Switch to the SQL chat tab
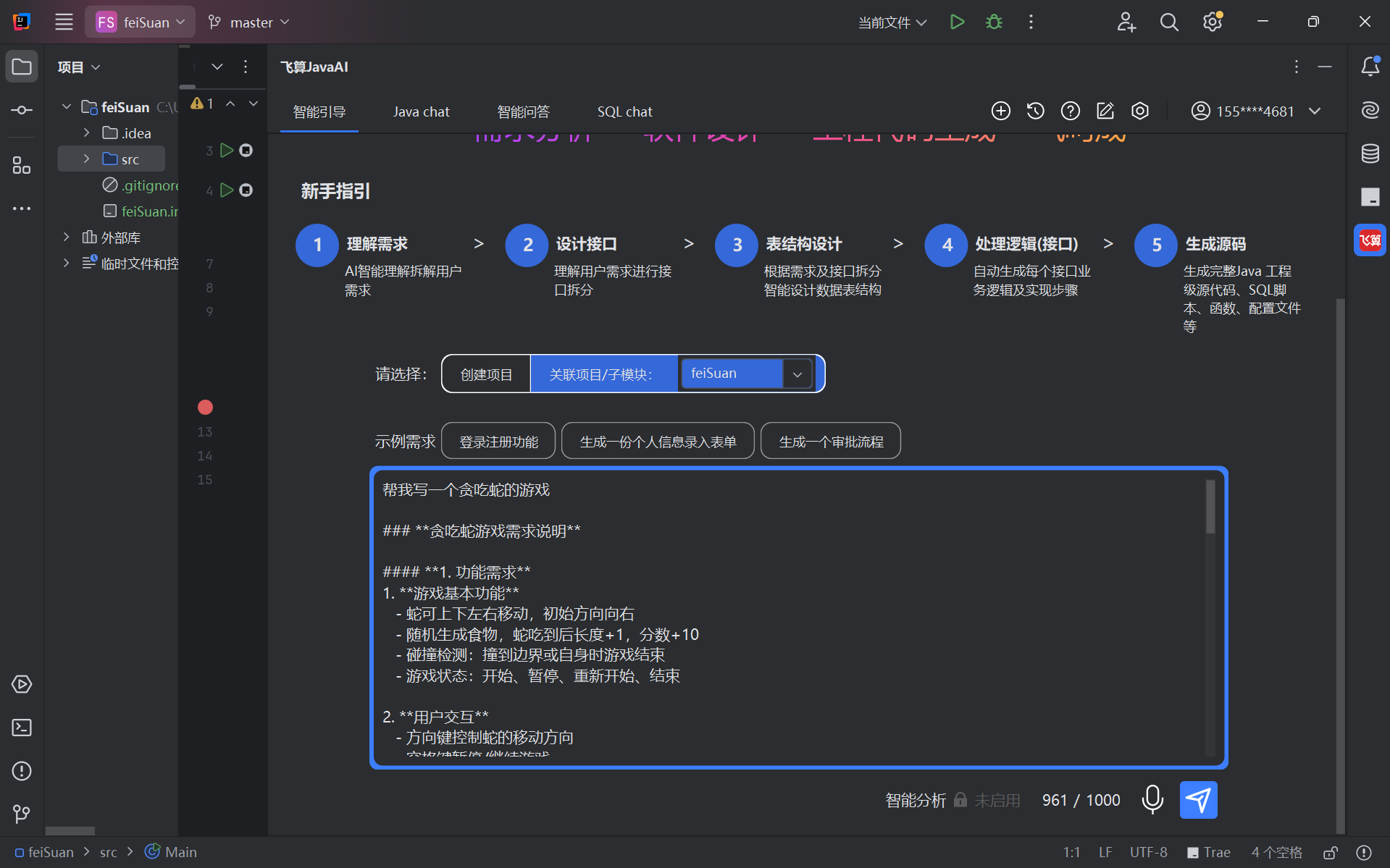This screenshot has width=1390, height=868. tap(624, 111)
